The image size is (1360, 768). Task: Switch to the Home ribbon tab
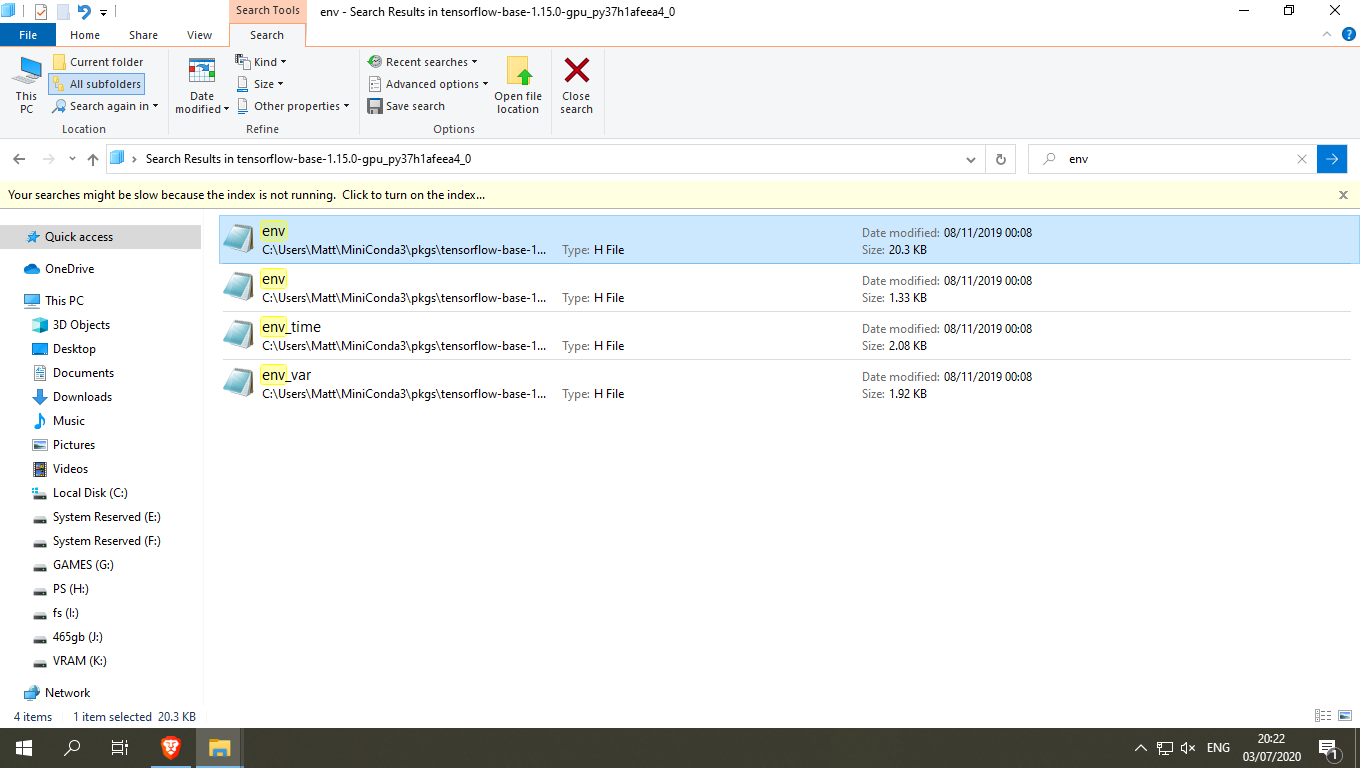coord(85,35)
